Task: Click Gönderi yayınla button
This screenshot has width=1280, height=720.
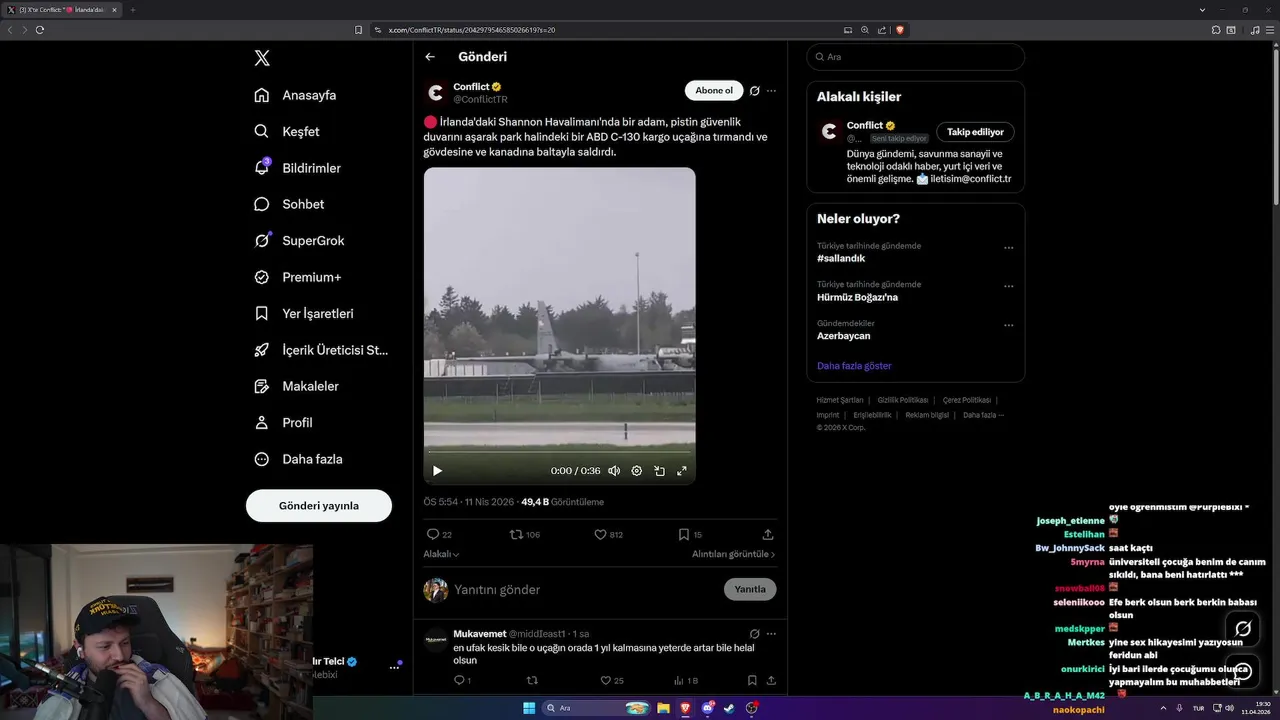Action: tap(319, 506)
